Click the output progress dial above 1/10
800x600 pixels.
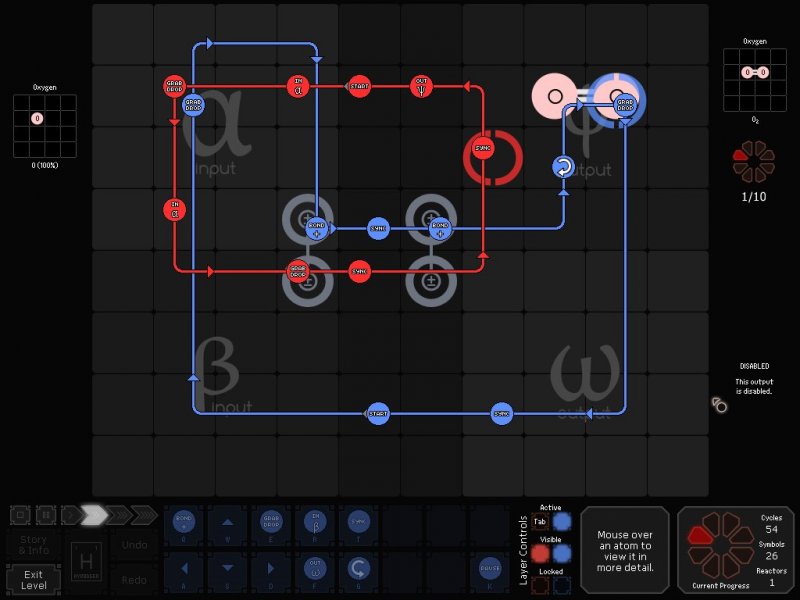(754, 162)
